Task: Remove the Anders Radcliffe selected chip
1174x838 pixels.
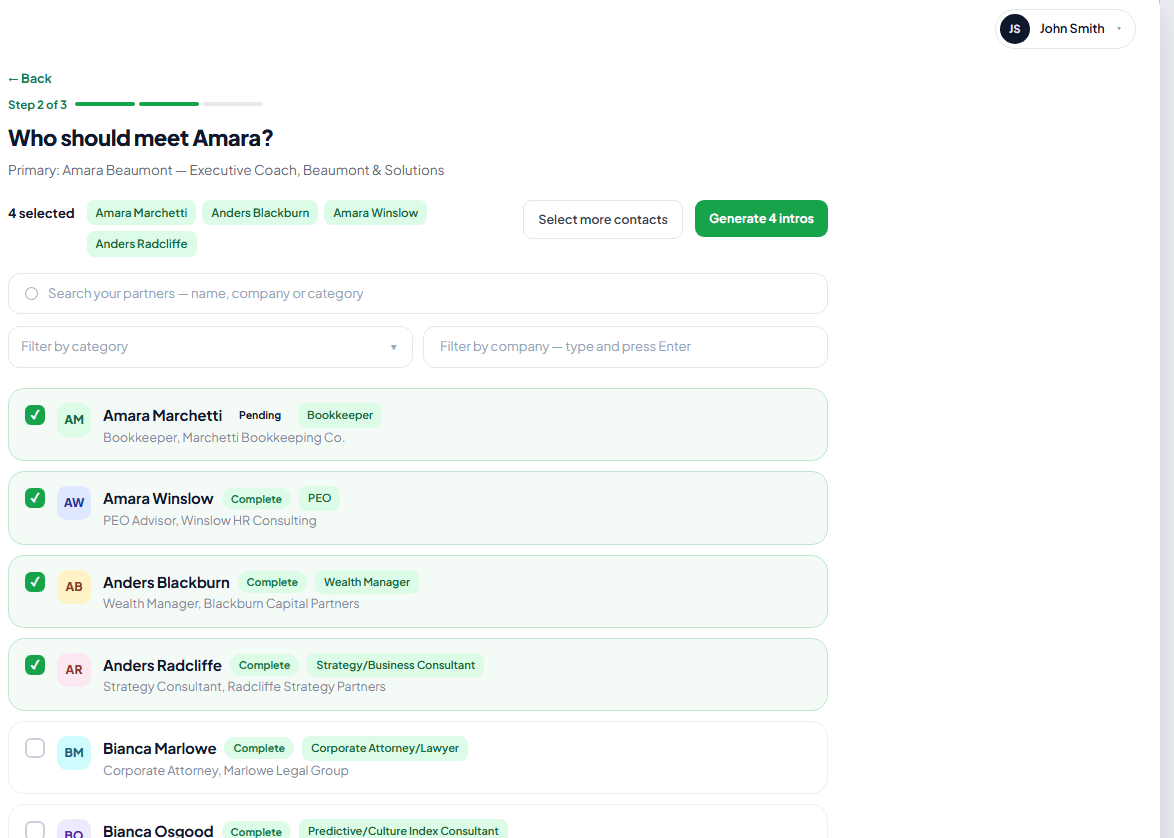Action: click(142, 243)
